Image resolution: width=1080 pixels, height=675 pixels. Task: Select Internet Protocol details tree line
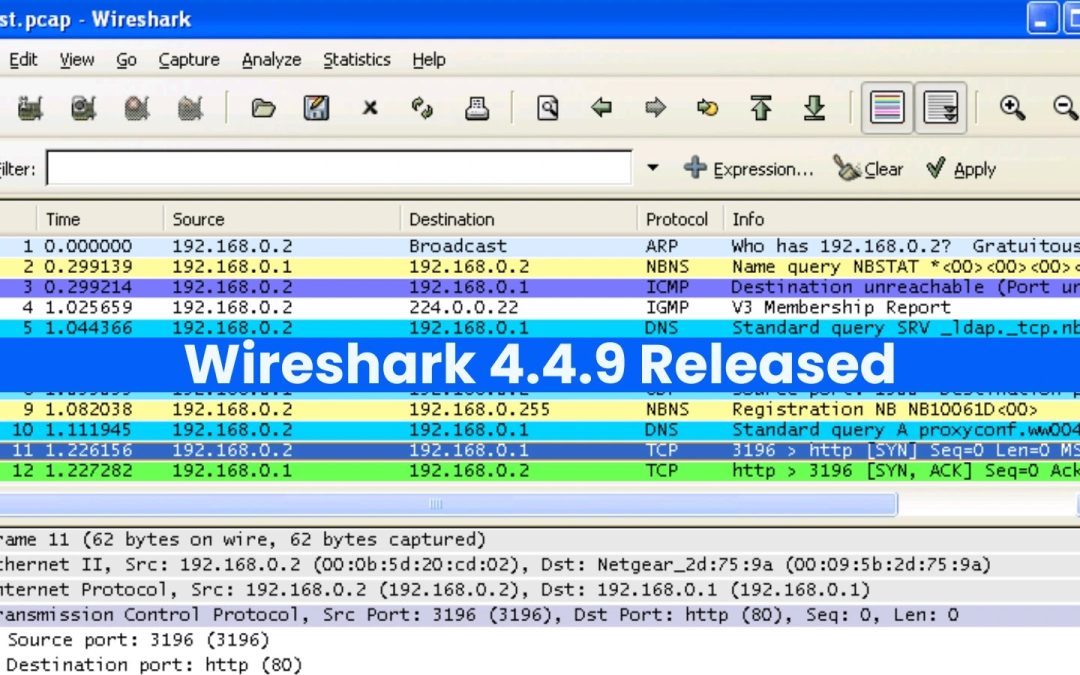tap(540, 590)
